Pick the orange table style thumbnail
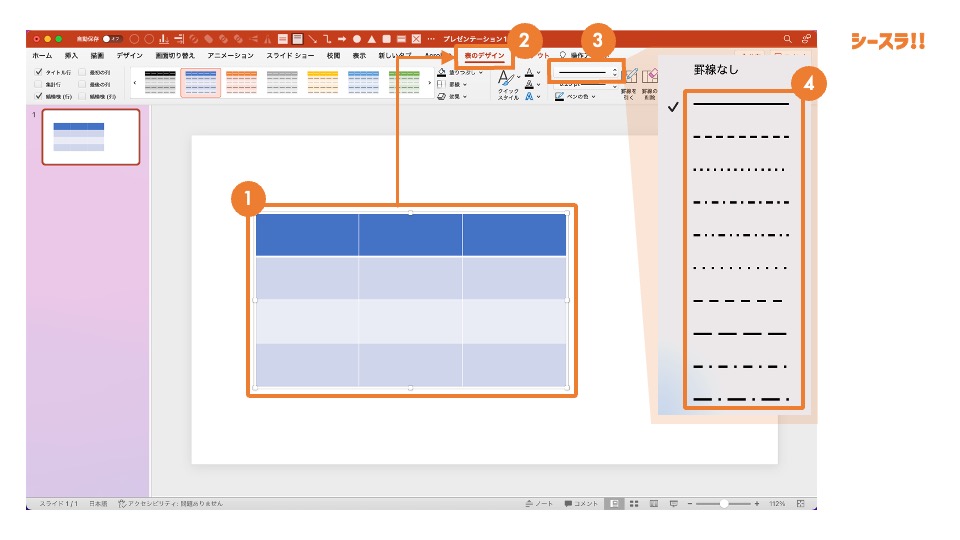The height and width of the screenshot is (540, 960). pos(241,83)
